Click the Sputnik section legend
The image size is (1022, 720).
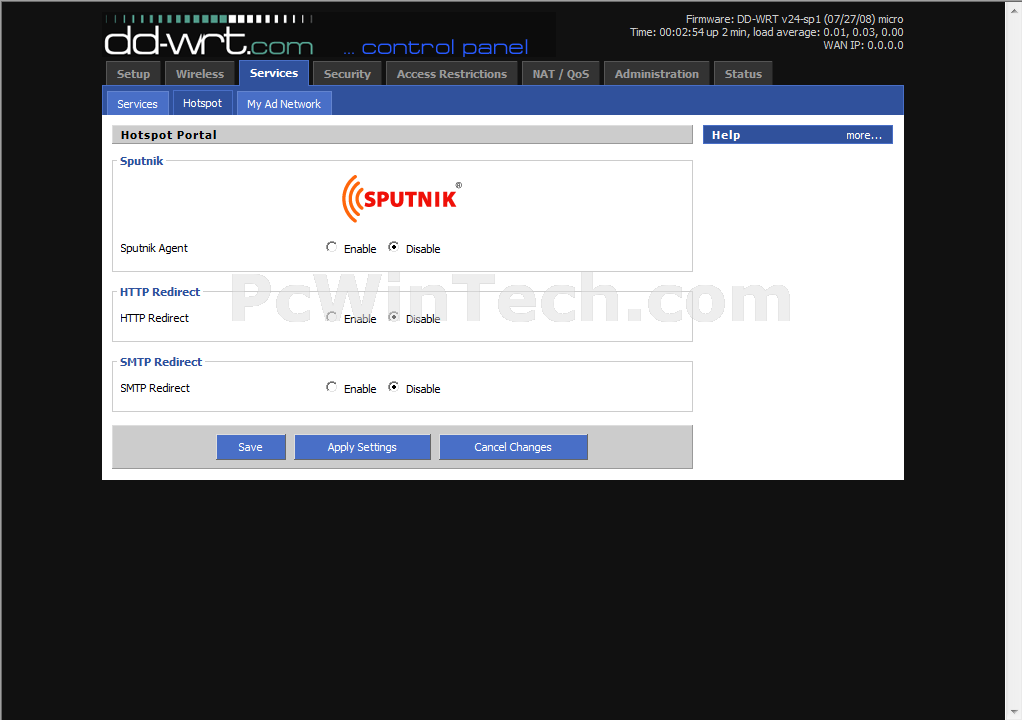click(141, 161)
